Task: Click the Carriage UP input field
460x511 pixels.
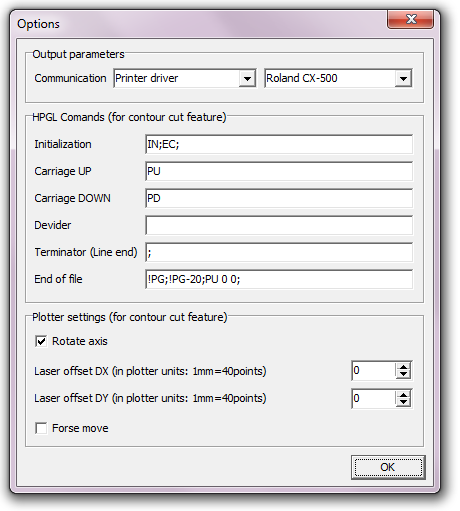Action: click(279, 171)
